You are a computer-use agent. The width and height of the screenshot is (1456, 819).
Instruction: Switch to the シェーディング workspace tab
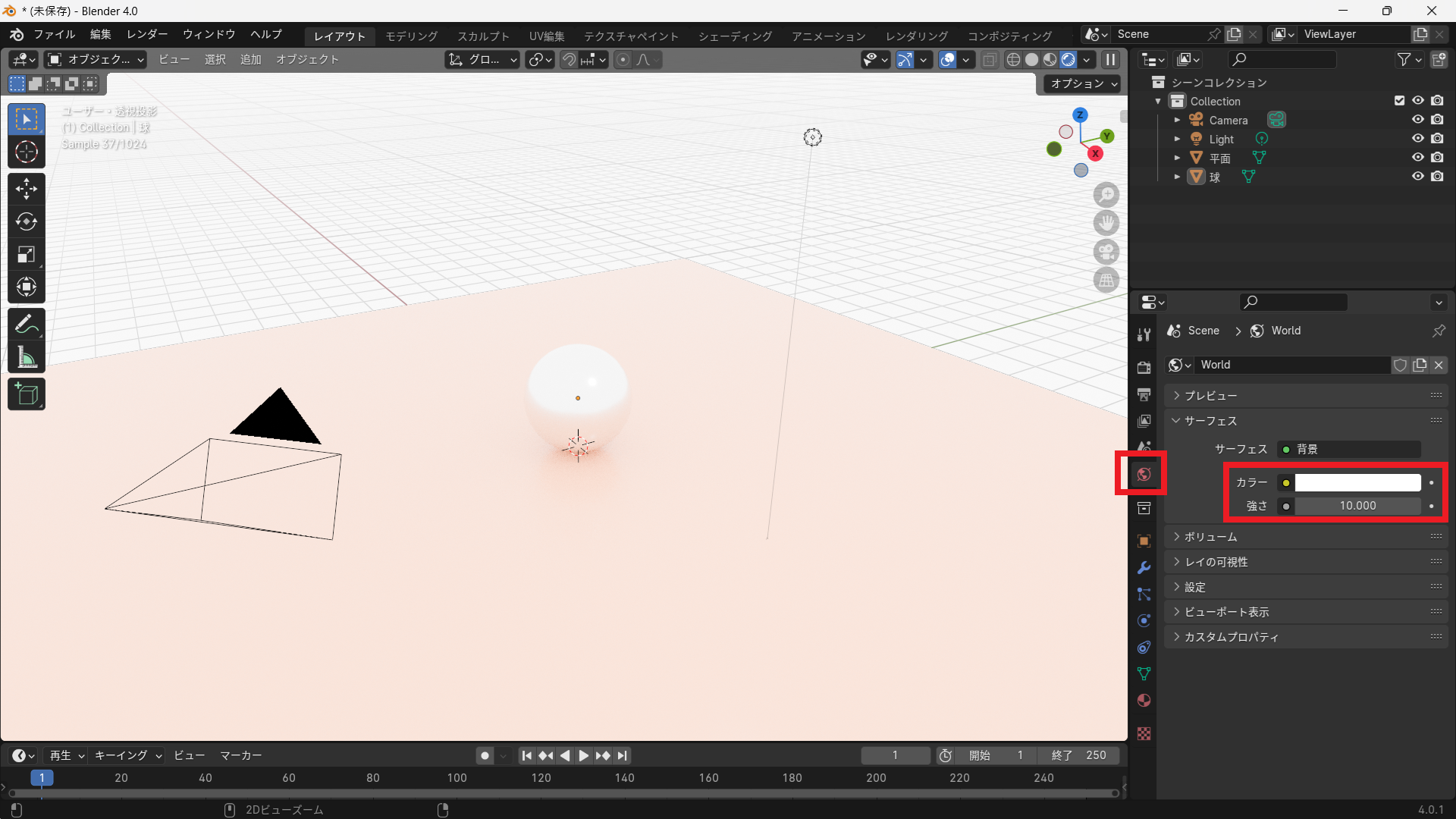click(x=734, y=36)
